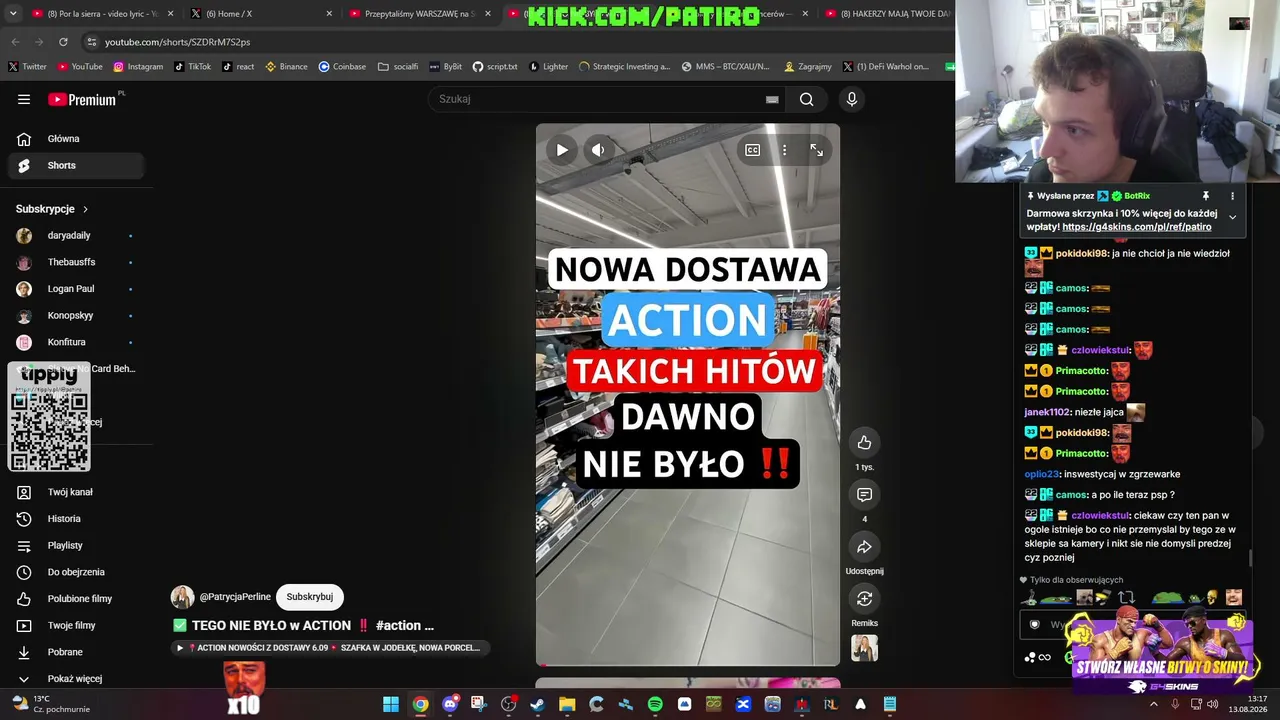This screenshot has height=720, width=1280.
Task: Open Chrome from the taskbar
Action: pyautogui.click(x=421, y=704)
